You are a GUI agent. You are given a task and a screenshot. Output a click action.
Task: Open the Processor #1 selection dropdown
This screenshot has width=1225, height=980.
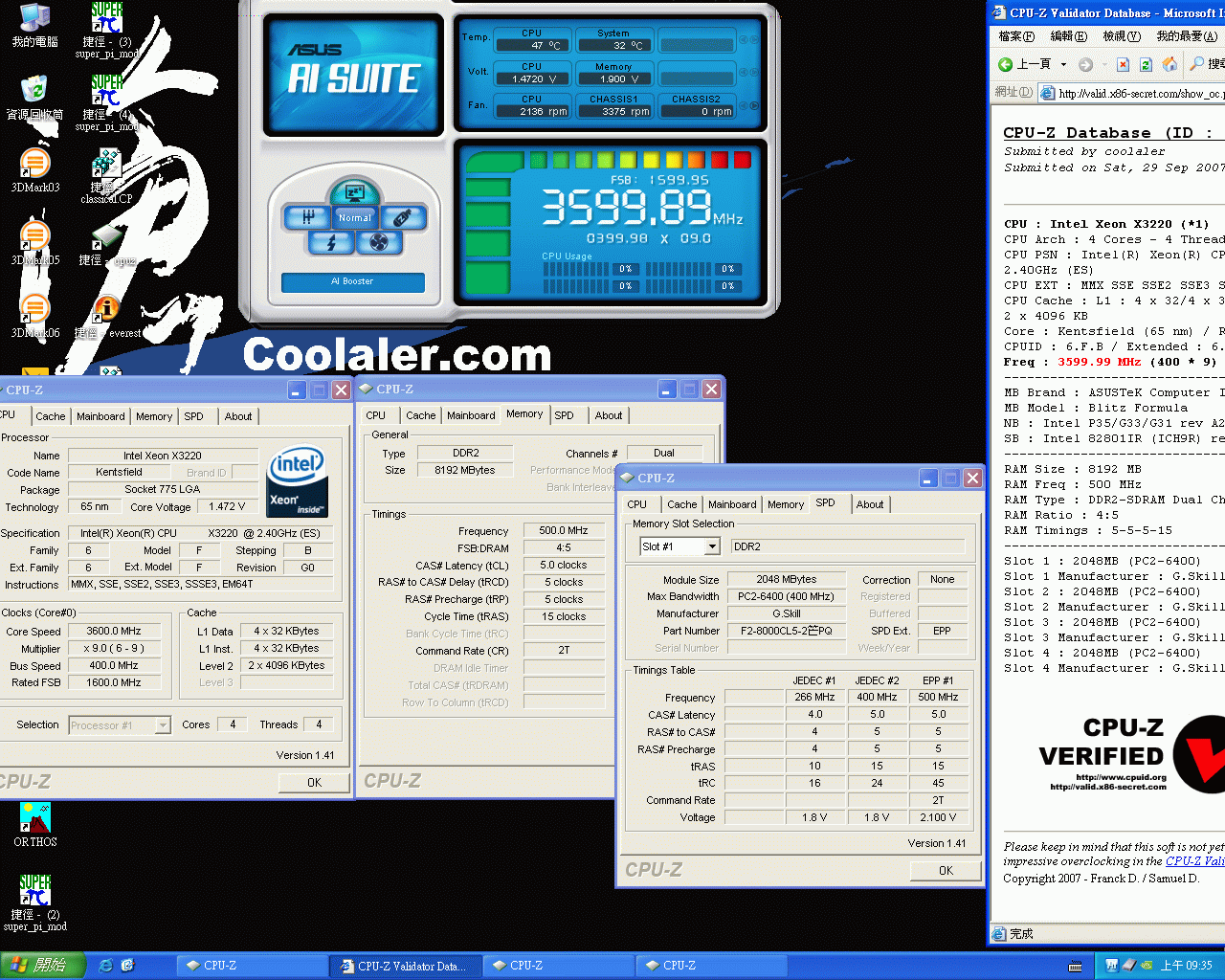(163, 724)
